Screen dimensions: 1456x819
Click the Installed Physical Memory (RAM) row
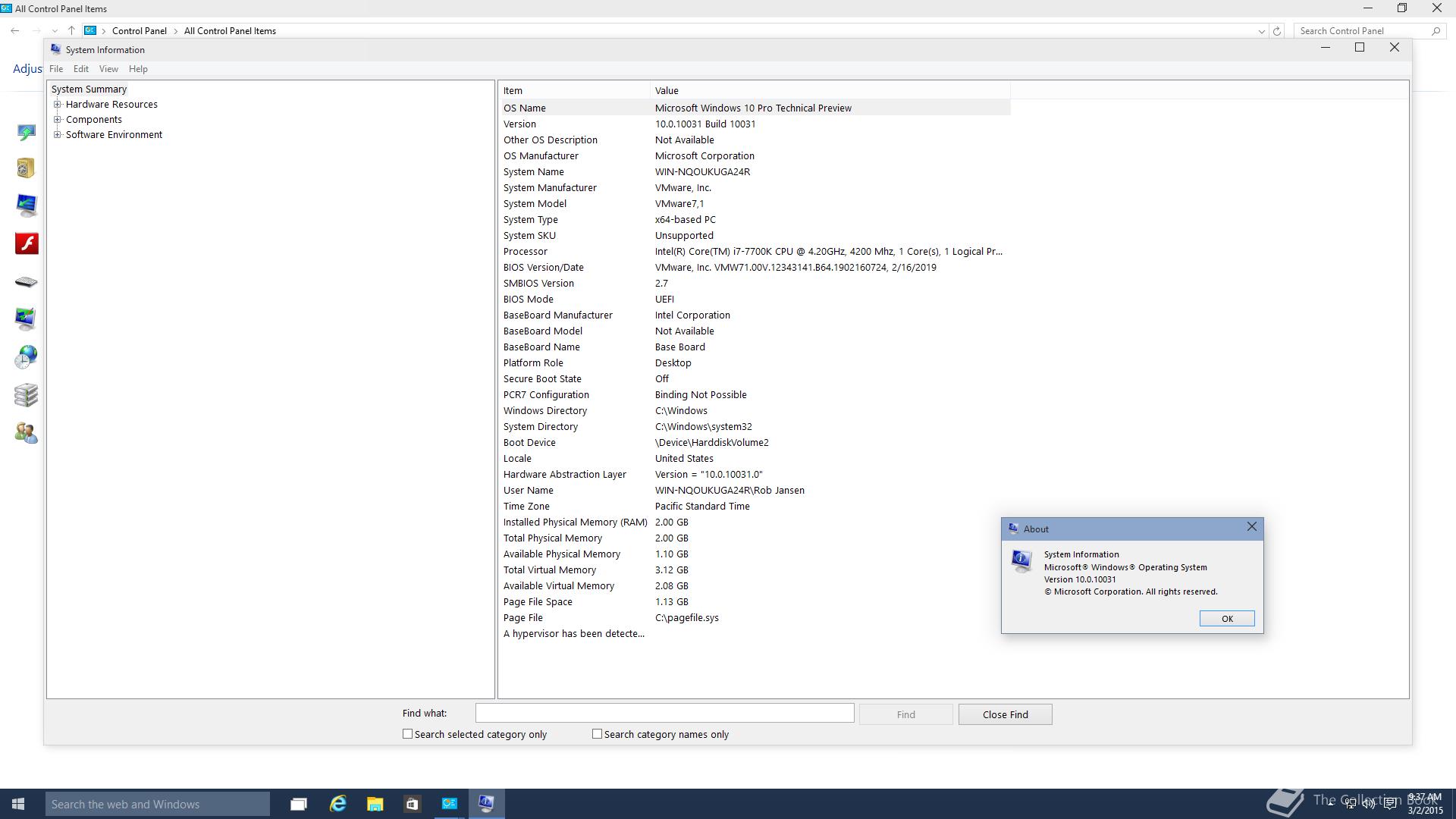[x=755, y=522]
